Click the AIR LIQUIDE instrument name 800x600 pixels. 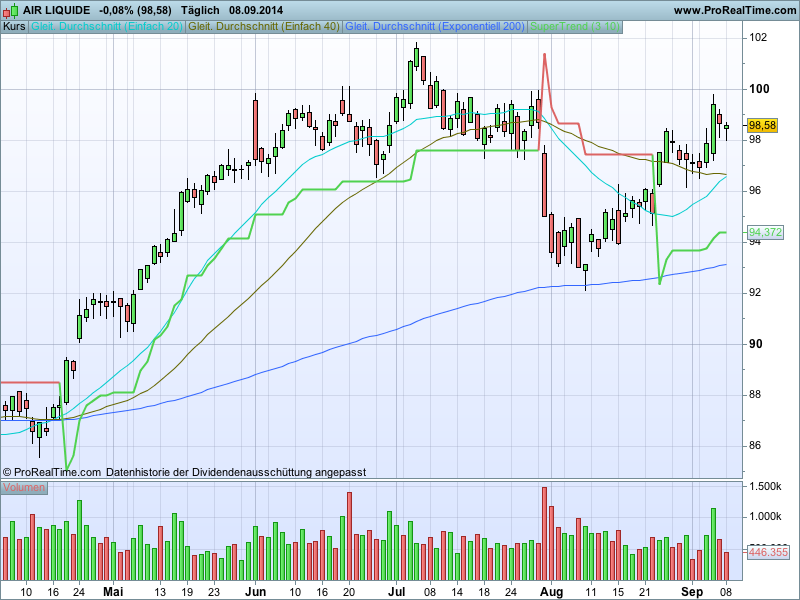[x=57, y=10]
